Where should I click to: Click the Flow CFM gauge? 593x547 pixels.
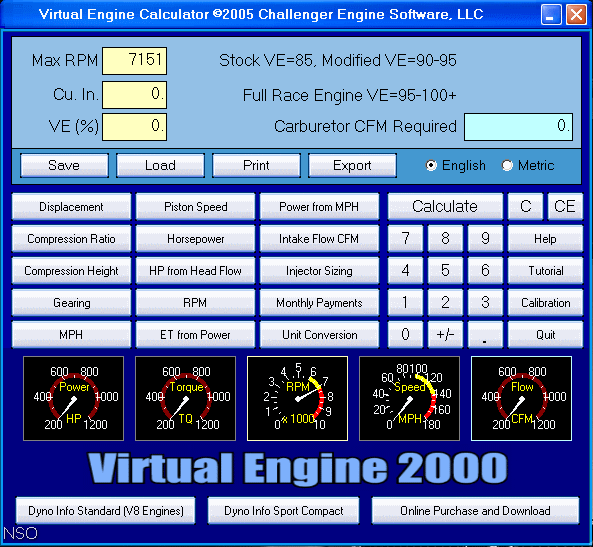521,398
